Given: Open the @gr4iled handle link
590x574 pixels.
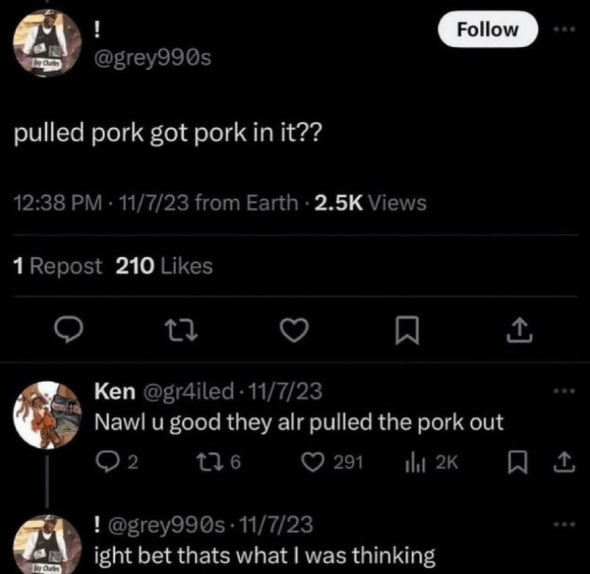Looking at the screenshot, I should (x=189, y=391).
